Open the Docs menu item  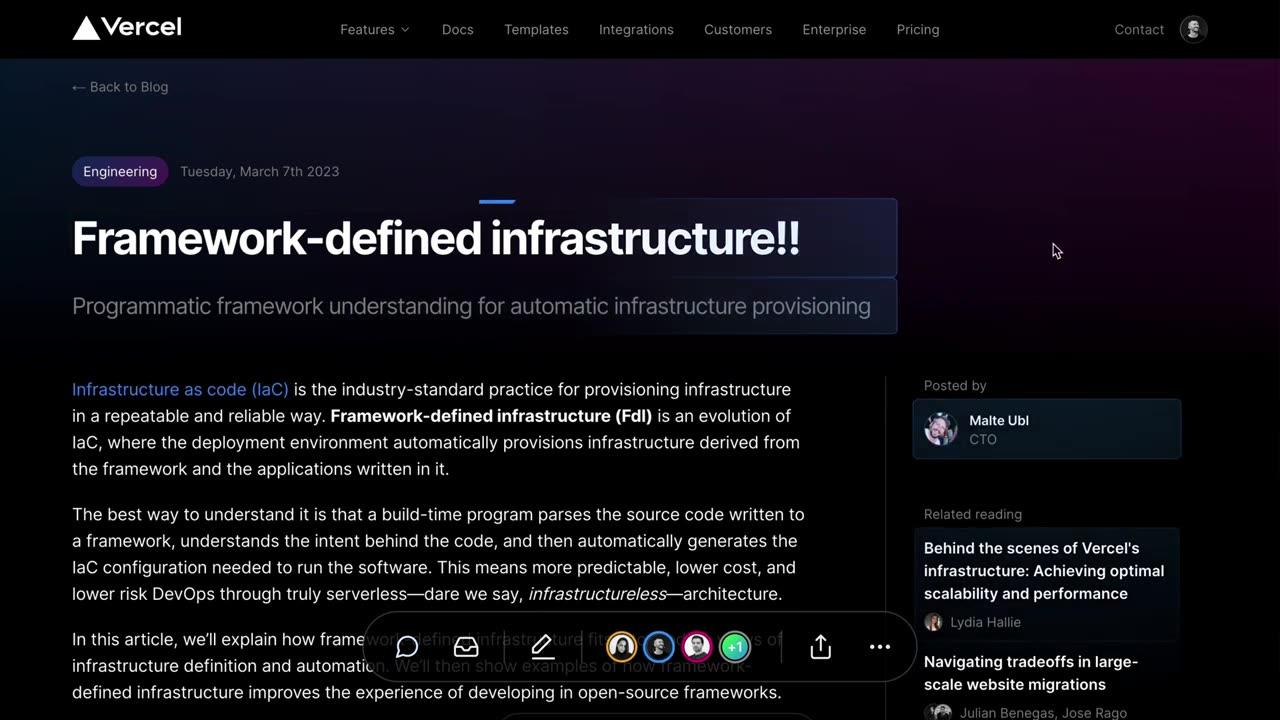[x=457, y=29]
